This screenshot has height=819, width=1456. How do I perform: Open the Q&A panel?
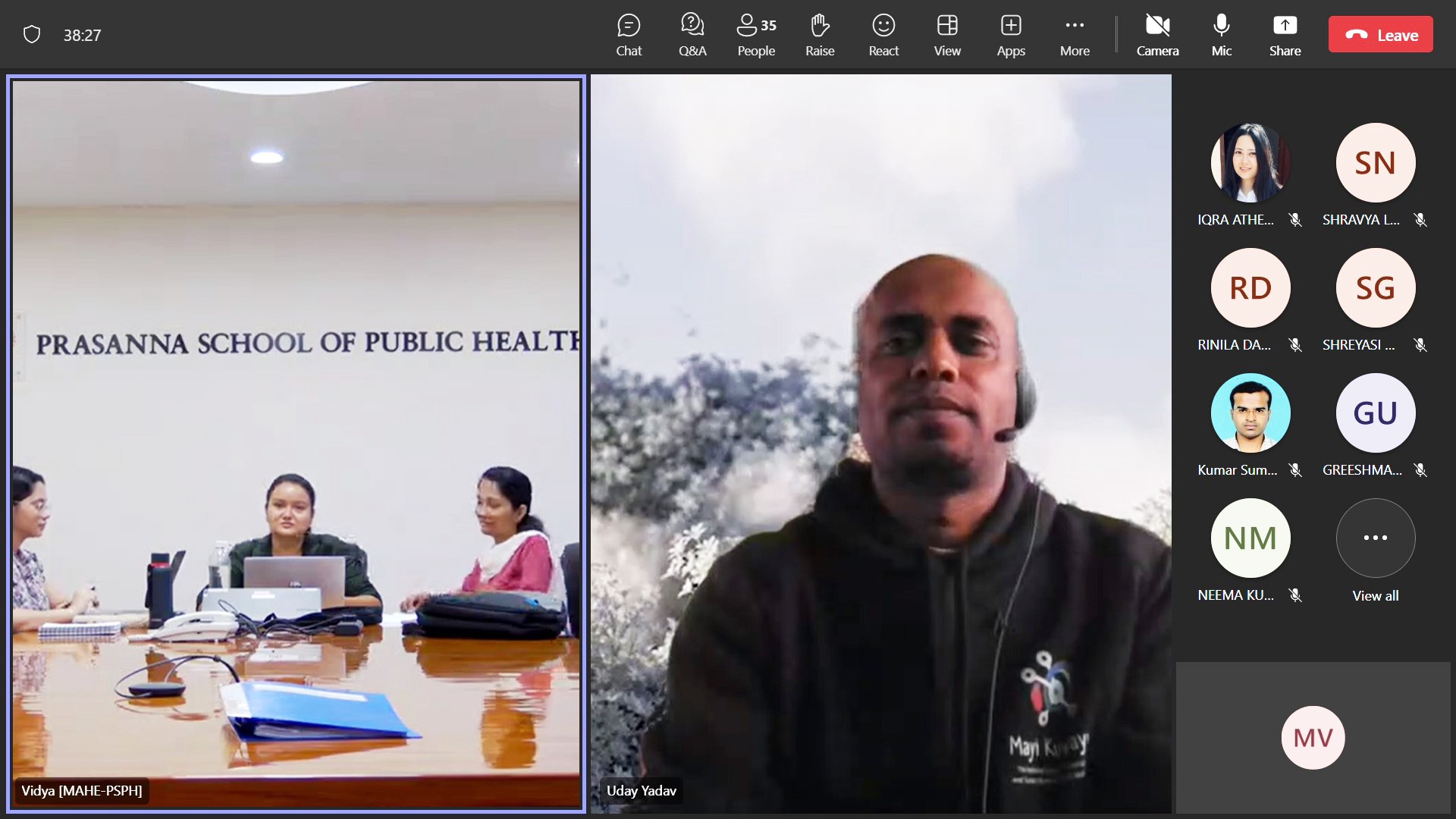(692, 35)
